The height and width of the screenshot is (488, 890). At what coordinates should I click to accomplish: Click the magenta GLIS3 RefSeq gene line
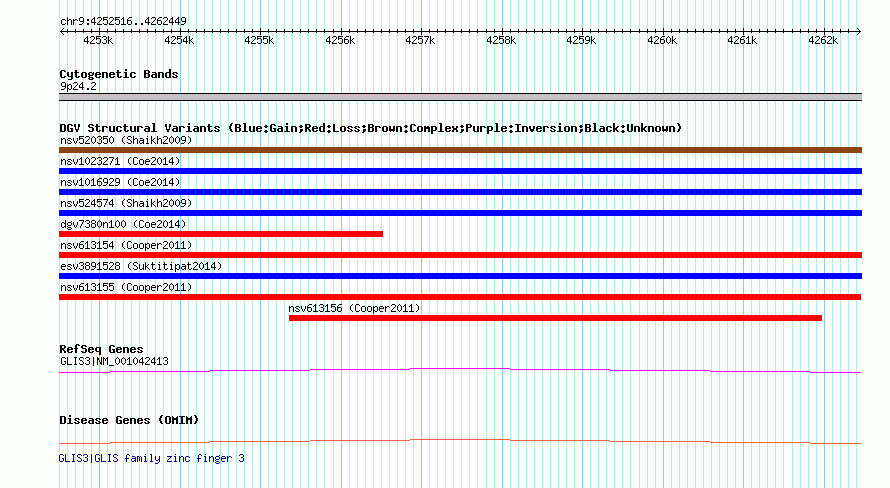click(x=460, y=371)
